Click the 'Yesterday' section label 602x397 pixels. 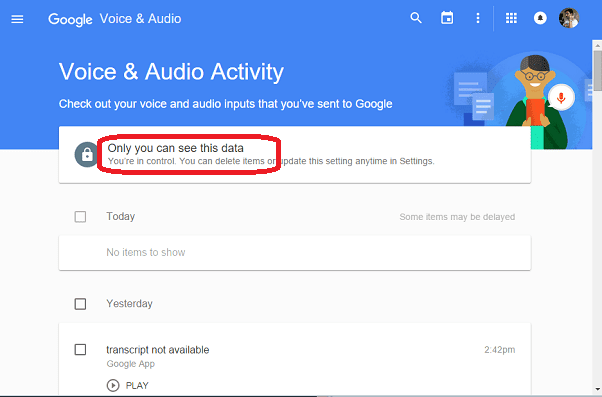[x=129, y=304]
